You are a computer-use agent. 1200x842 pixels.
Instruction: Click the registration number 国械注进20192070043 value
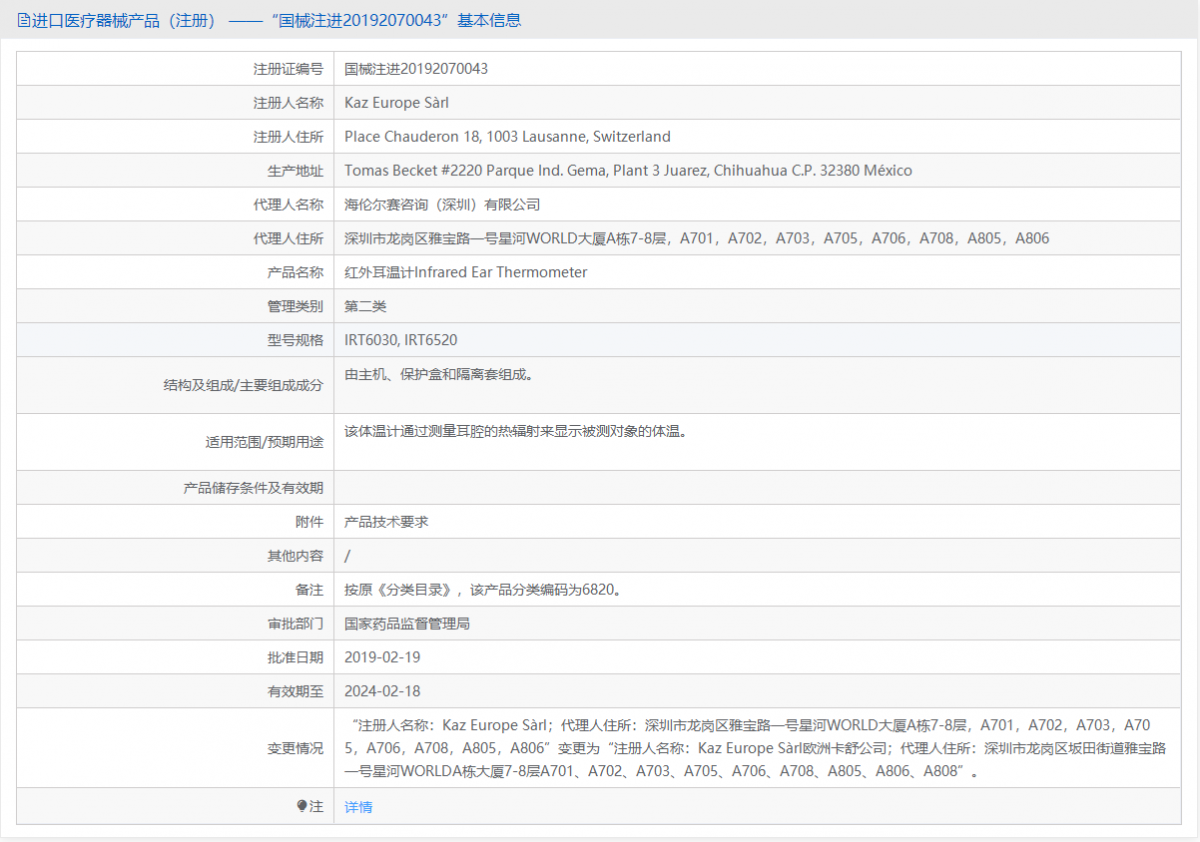(416, 69)
